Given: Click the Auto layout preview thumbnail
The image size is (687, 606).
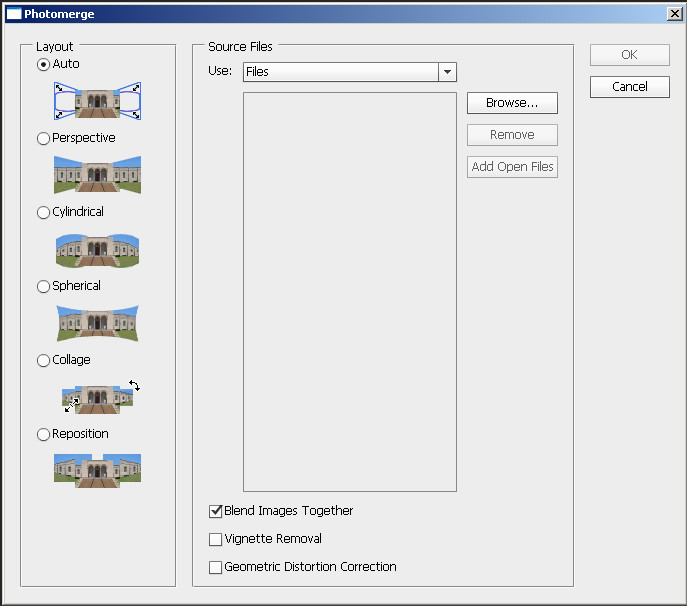Looking at the screenshot, I should [97, 101].
